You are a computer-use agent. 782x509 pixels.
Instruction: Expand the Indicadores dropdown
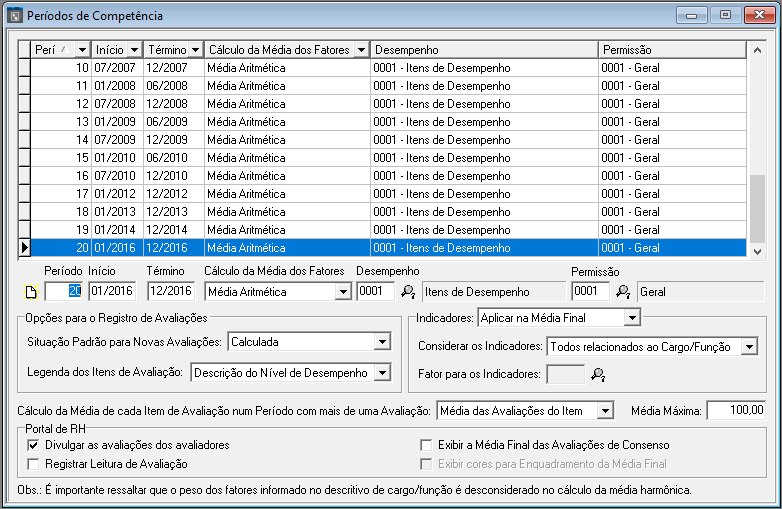pos(630,318)
